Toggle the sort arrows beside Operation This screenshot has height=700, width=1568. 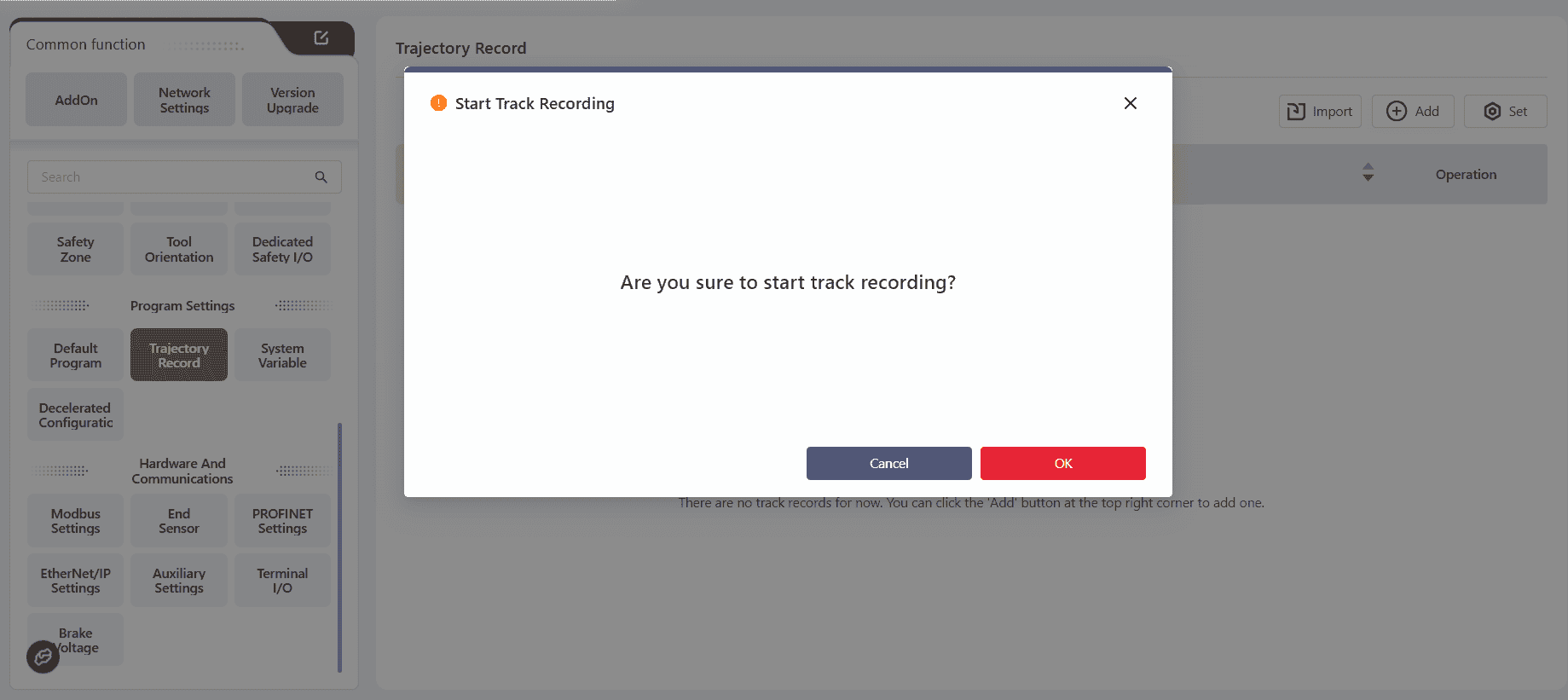(1368, 172)
